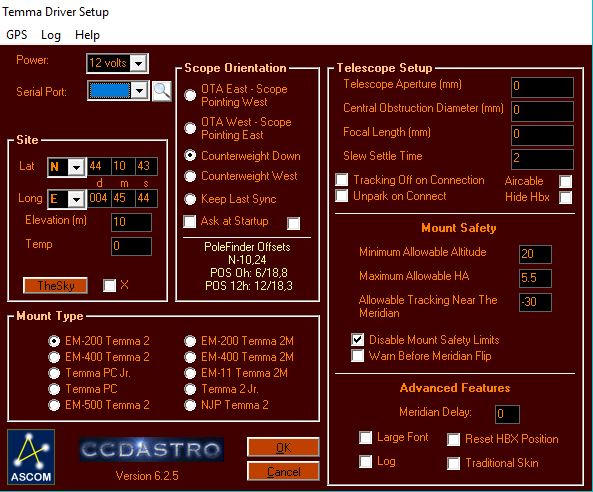The height and width of the screenshot is (492, 593).
Task: Enable Ask at Startup checkbox
Action: 189,221
